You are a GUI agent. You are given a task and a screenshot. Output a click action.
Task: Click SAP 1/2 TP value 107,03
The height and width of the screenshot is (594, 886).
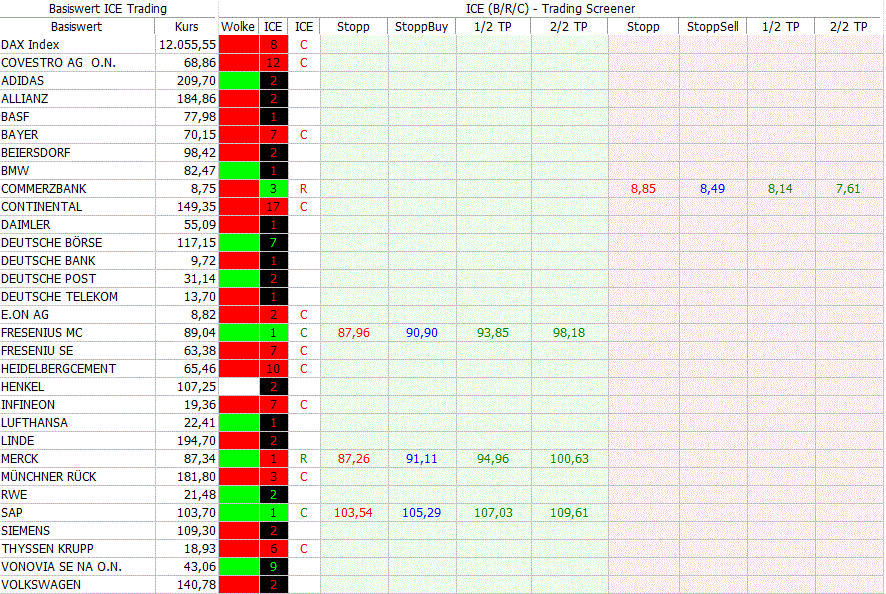click(493, 513)
